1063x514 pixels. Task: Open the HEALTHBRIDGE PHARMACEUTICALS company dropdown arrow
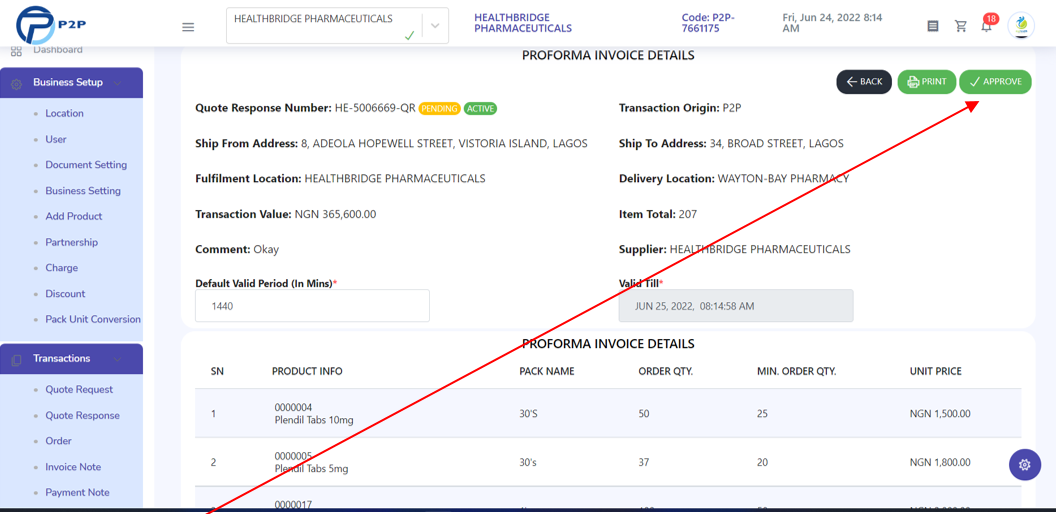(435, 26)
